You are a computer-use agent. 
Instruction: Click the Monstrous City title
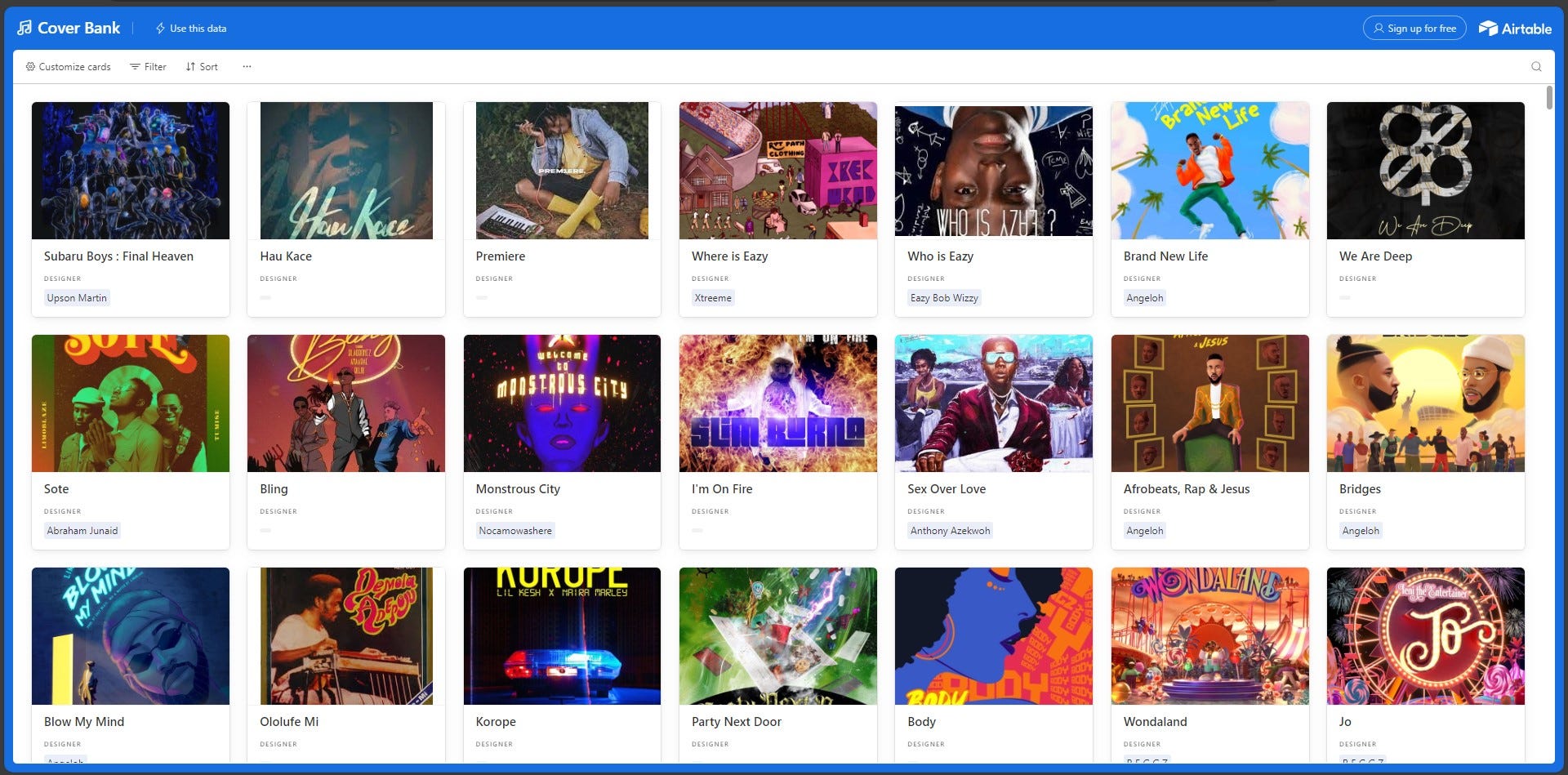(518, 489)
